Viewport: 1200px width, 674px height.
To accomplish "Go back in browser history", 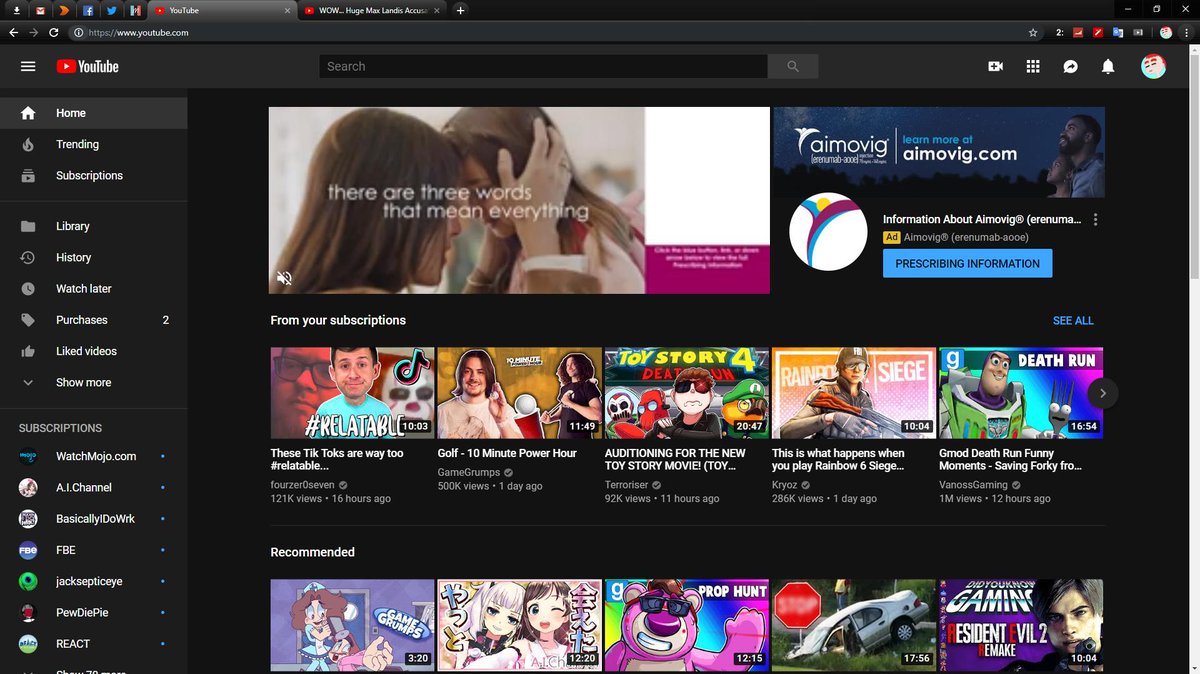I will coord(14,32).
